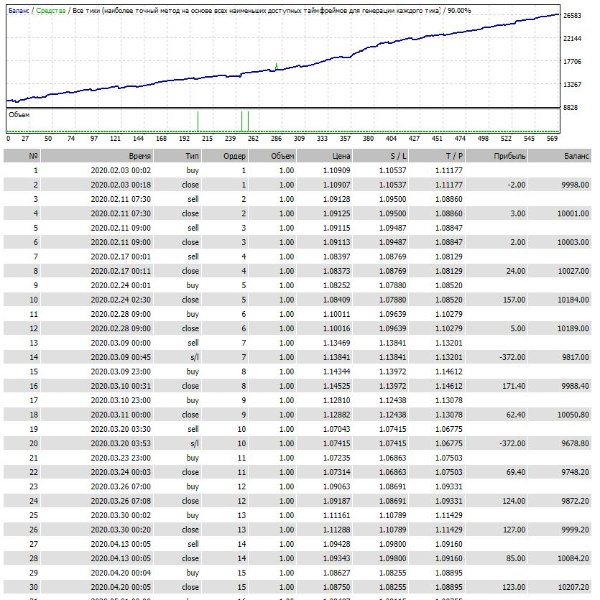600x600 pixels.
Task: Click the -372.00 profit in row 14
Action: point(512,357)
